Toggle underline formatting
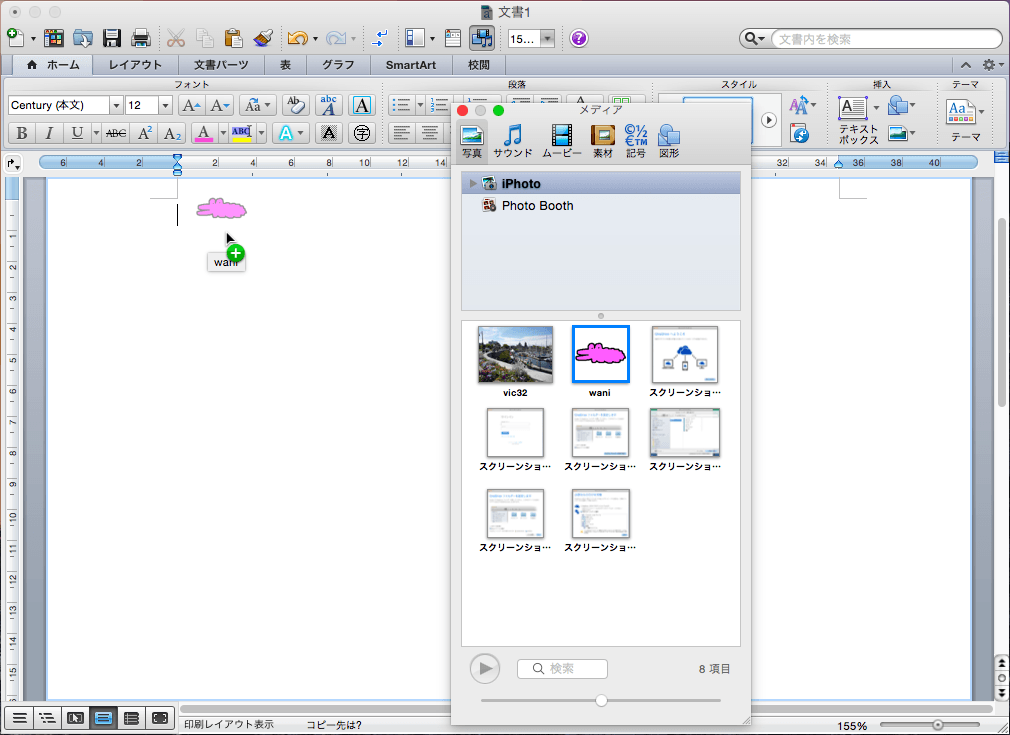The height and width of the screenshot is (735, 1010). (77, 133)
